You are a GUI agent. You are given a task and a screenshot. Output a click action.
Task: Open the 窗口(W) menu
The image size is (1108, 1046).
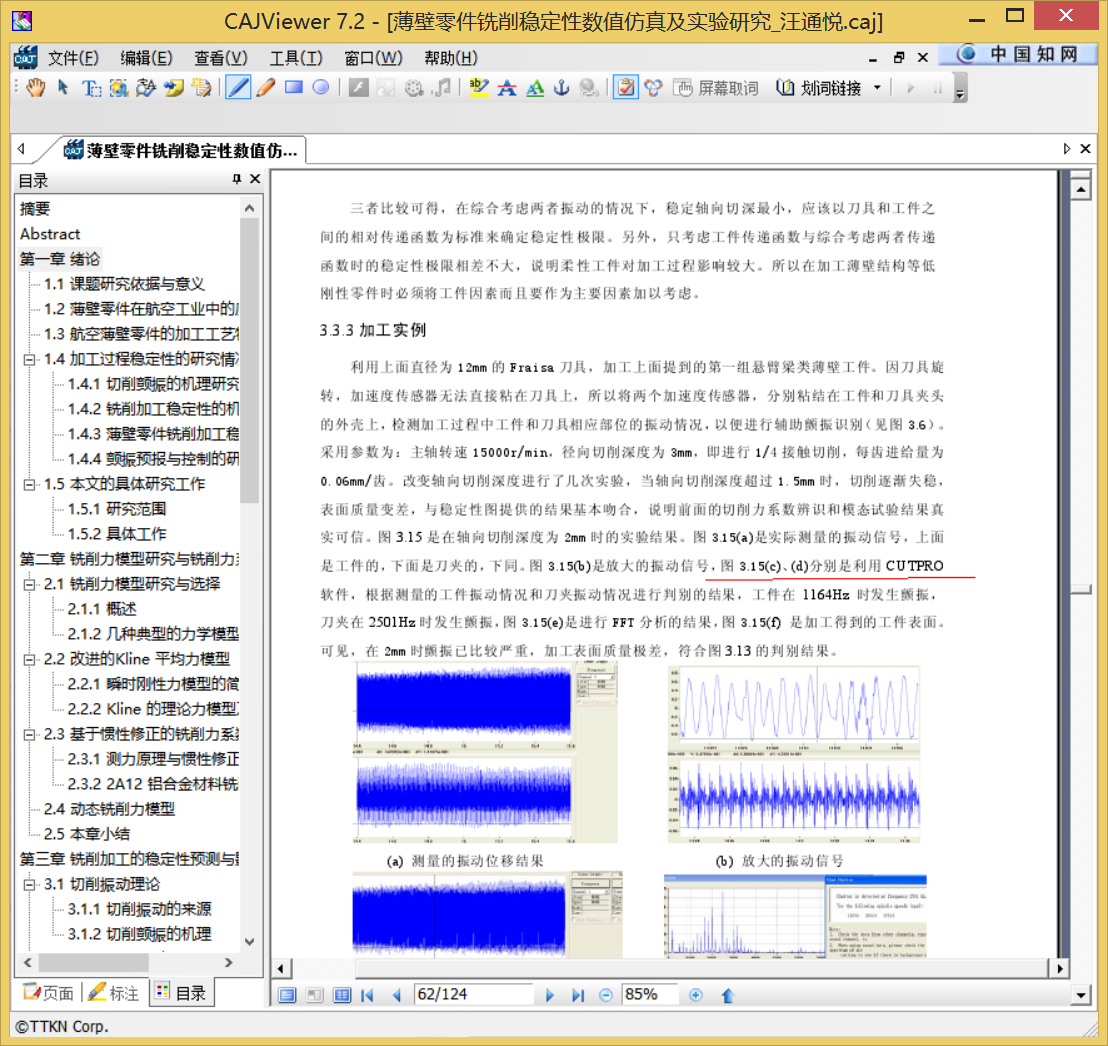tap(373, 58)
